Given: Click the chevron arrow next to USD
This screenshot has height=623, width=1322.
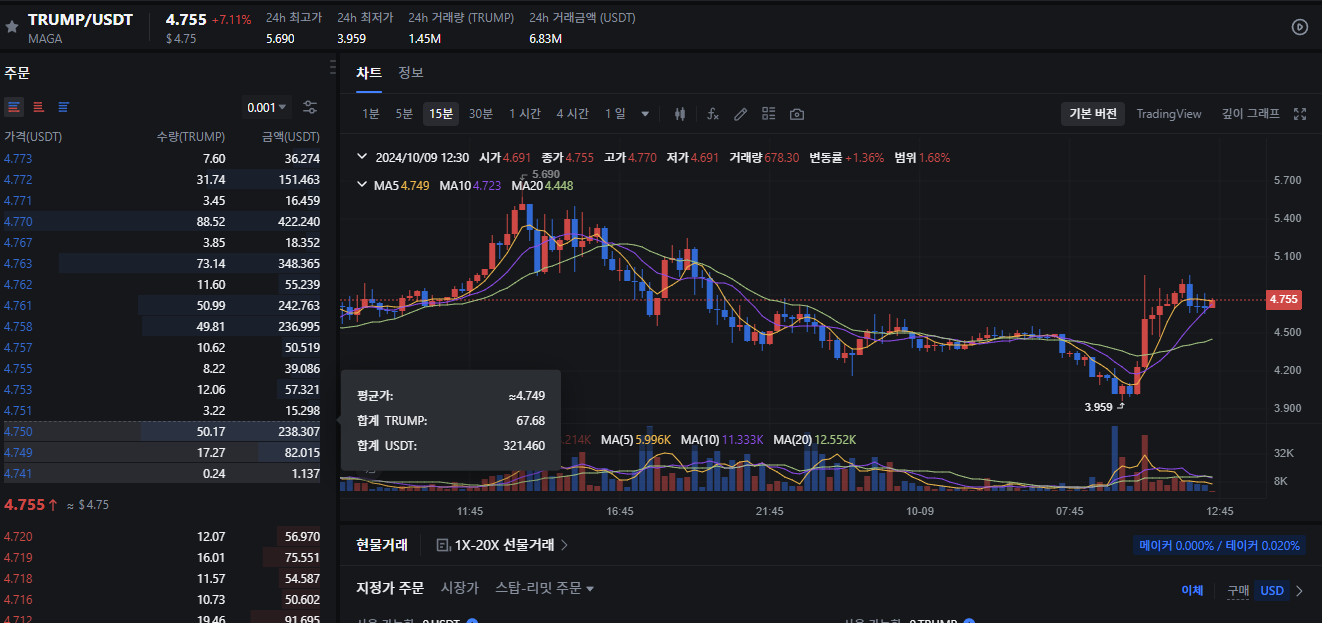Looking at the screenshot, I should [x=1299, y=590].
